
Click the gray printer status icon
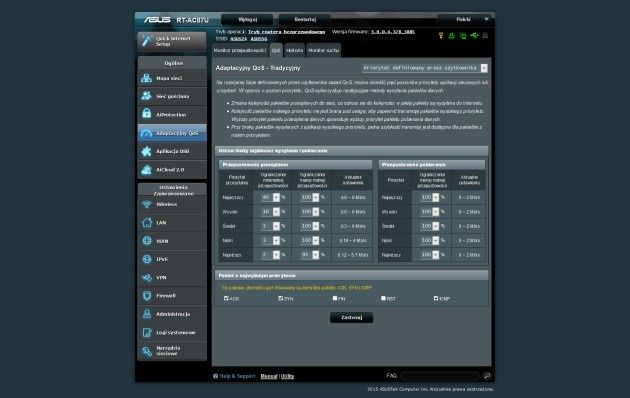click(485, 36)
